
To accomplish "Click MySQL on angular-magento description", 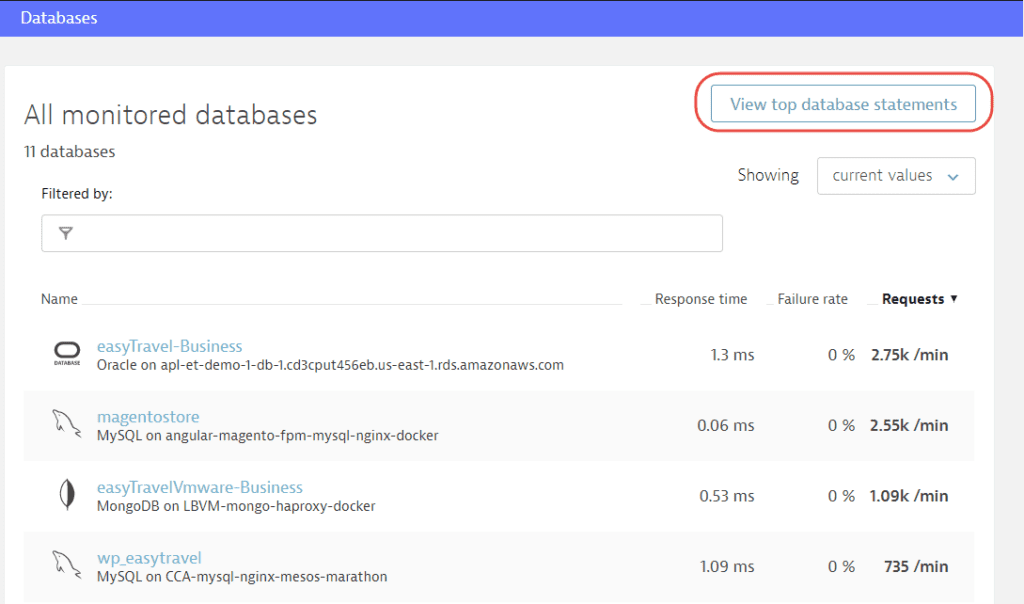I will [267, 436].
